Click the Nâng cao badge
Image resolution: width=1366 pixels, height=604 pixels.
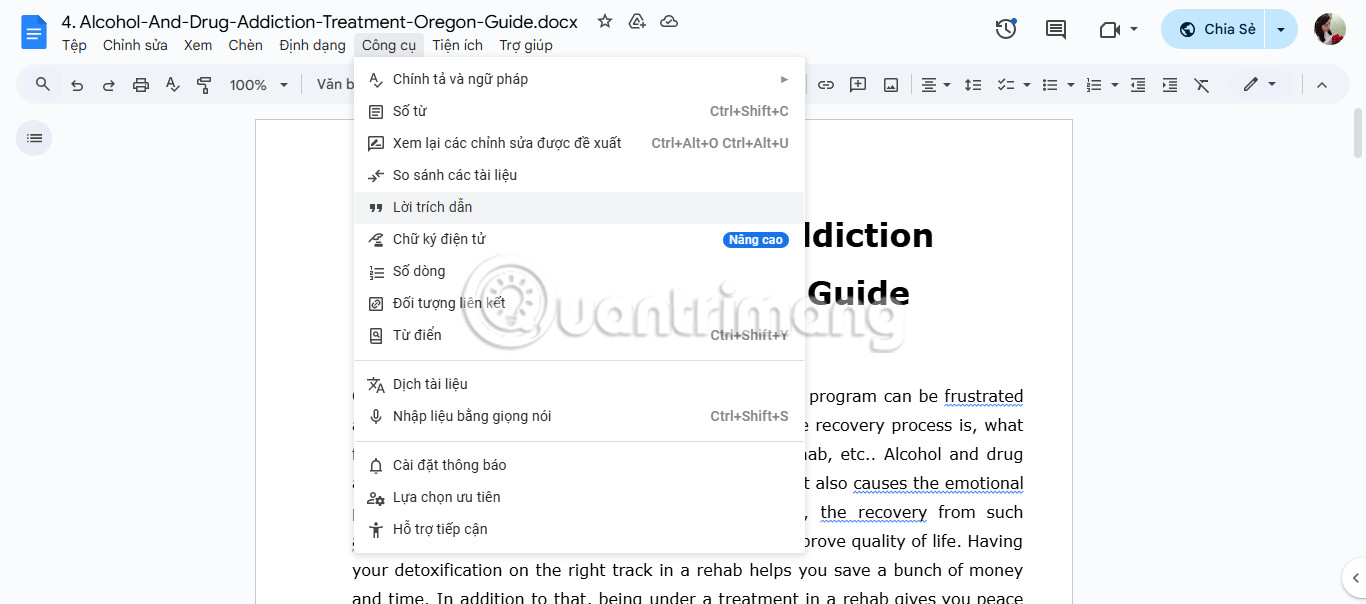pos(755,239)
